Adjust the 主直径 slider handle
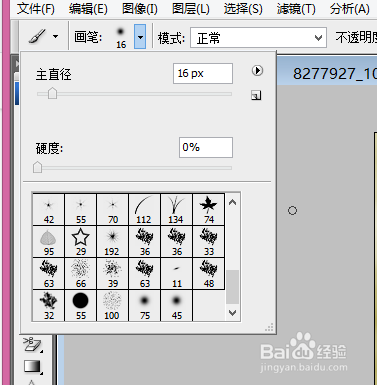This screenshot has width=377, height=385. (x=52, y=93)
